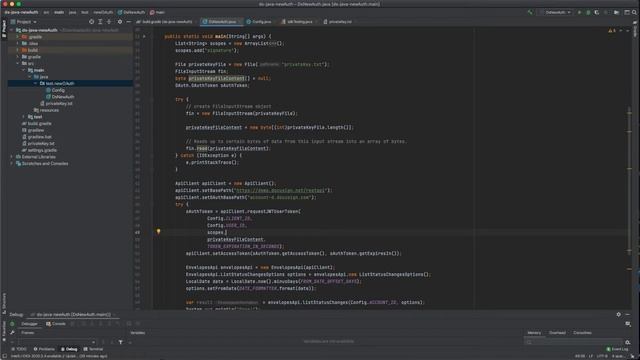Toggle Favorites tool window stripe button

pyautogui.click(x=4, y=331)
